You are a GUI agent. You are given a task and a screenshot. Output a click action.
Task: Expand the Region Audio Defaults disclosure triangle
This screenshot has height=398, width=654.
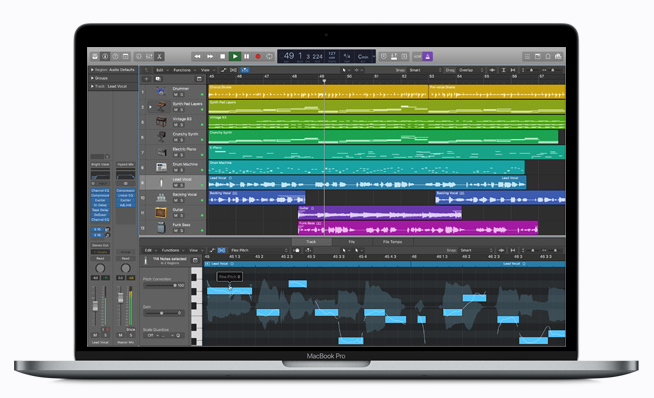coord(92,70)
